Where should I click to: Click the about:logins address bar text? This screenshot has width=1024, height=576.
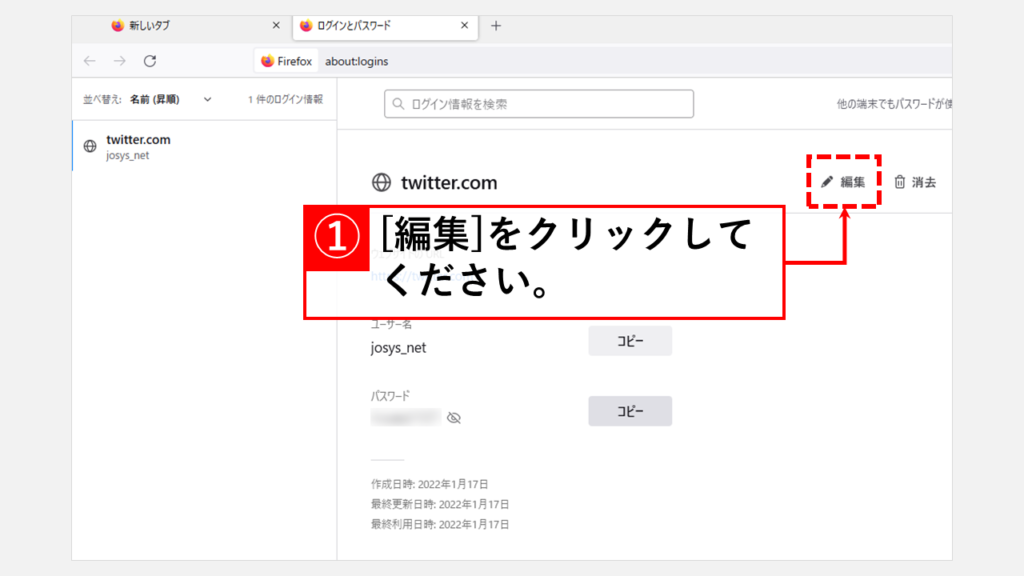[x=357, y=61]
